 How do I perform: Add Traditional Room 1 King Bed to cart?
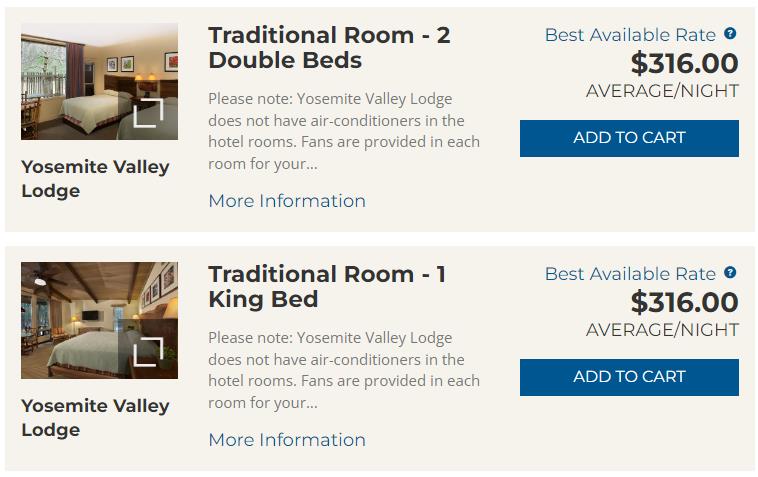coord(629,377)
